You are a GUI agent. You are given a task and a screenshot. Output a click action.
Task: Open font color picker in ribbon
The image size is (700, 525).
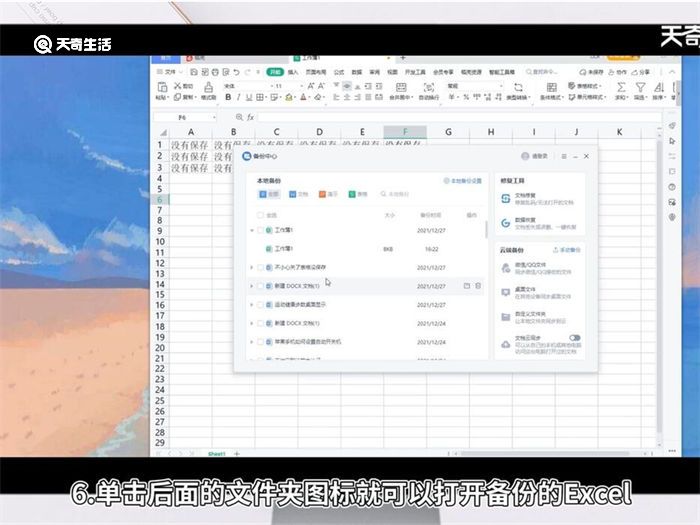303,97
